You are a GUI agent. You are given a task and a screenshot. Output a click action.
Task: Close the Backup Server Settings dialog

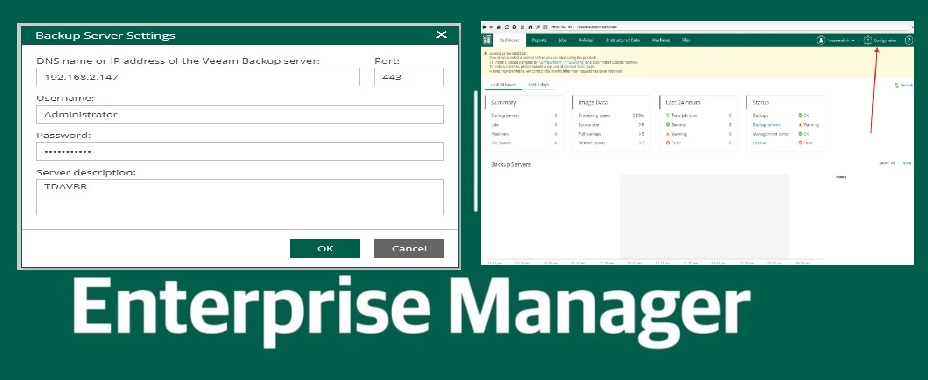[441, 35]
